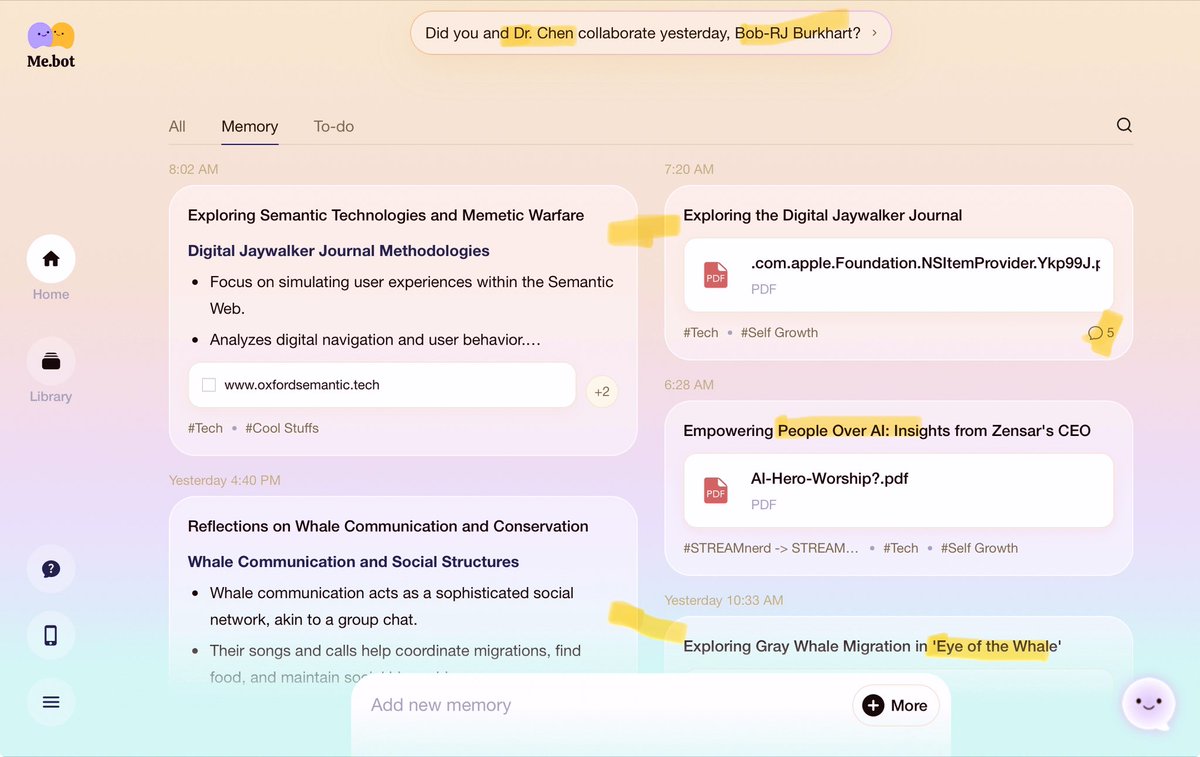
Task: Click the plus icon in More button
Action: point(873,705)
